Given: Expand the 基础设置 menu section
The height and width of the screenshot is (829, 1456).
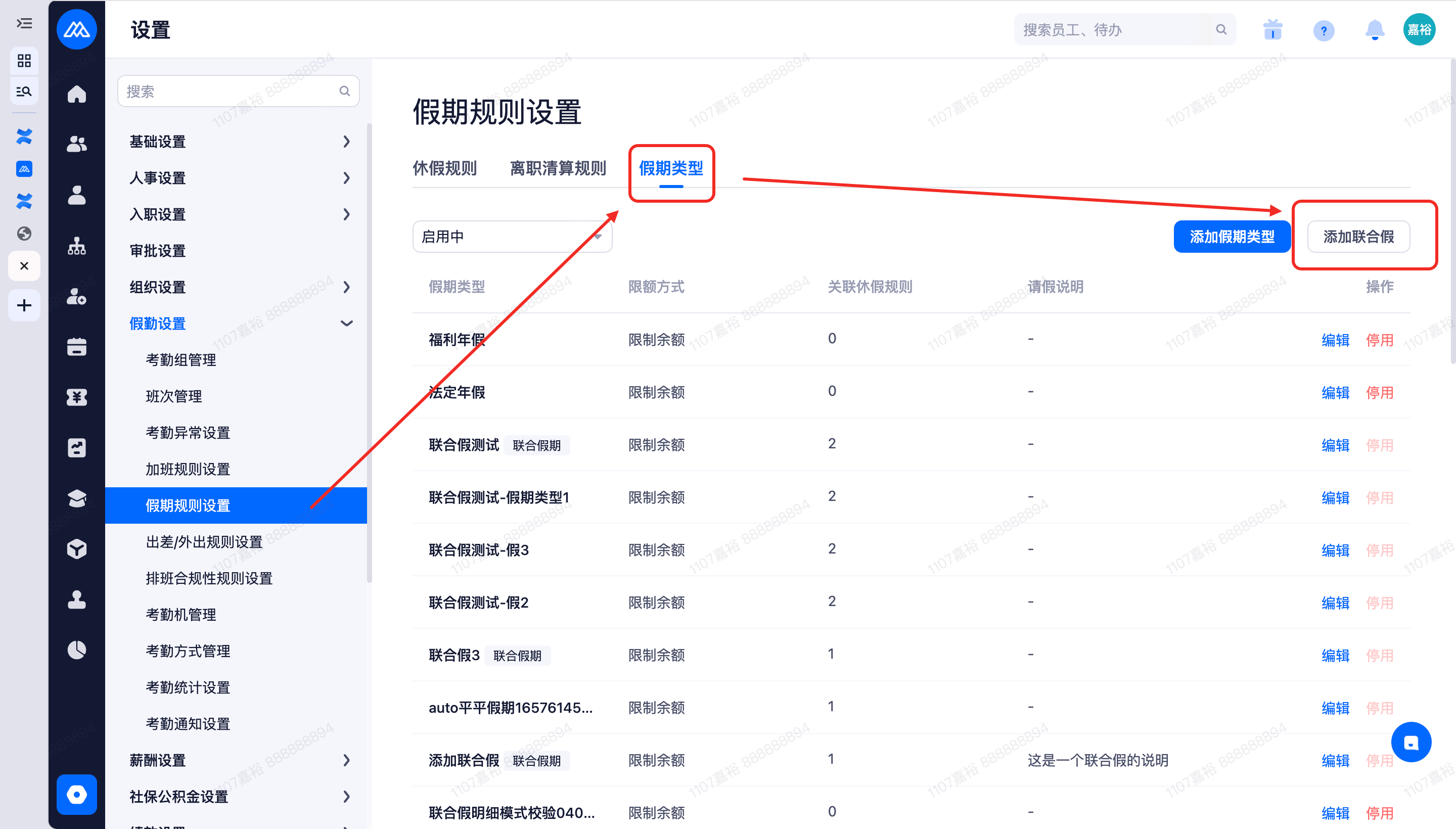Looking at the screenshot, I should [x=239, y=142].
